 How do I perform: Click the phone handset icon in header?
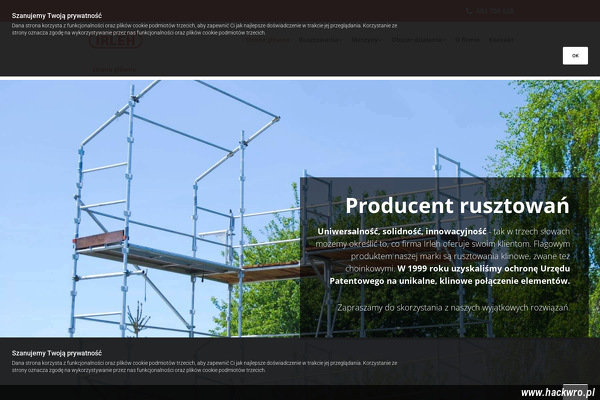coord(469,11)
